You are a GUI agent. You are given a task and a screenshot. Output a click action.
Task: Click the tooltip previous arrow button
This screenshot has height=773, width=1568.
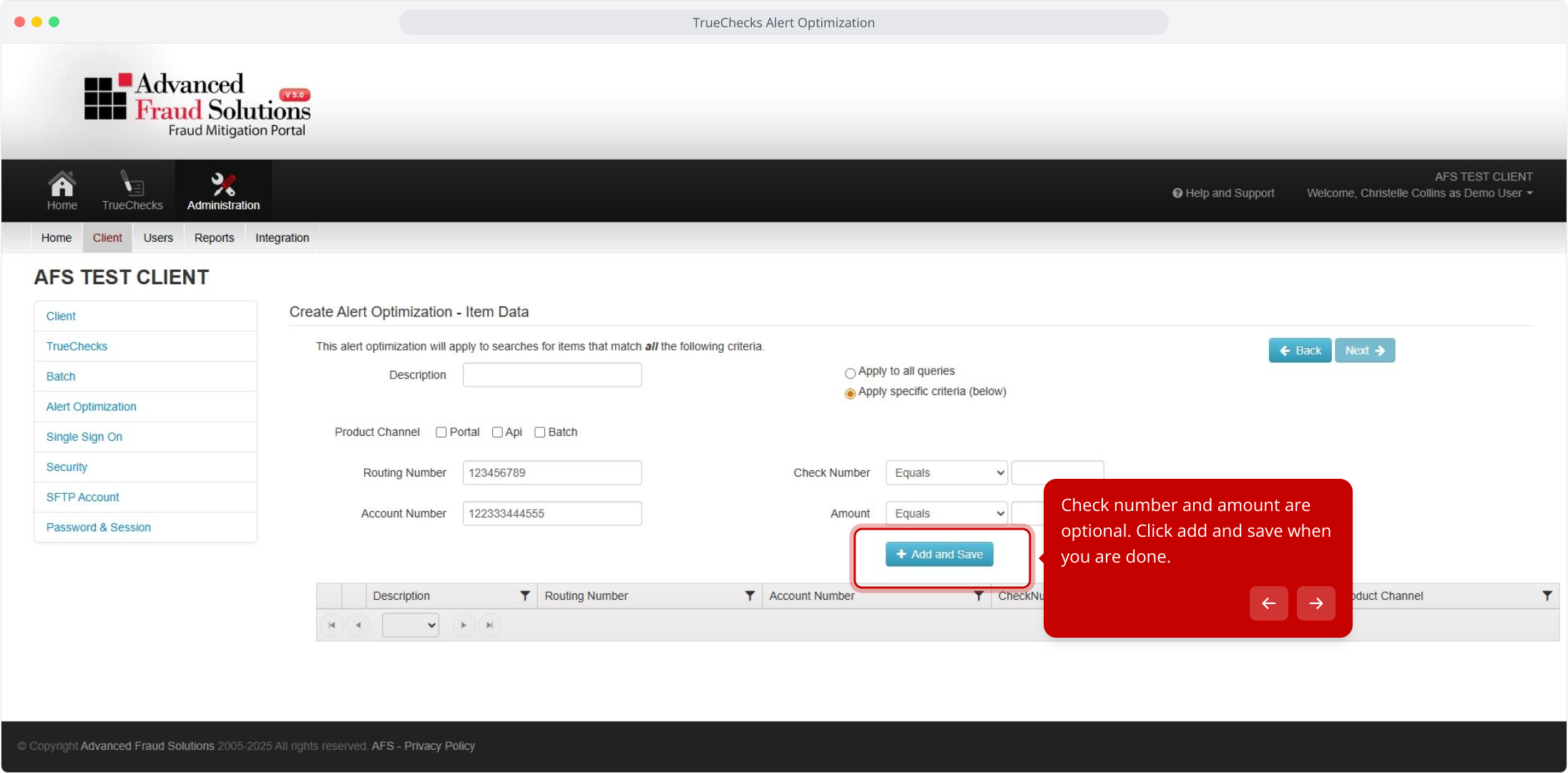[1269, 603]
